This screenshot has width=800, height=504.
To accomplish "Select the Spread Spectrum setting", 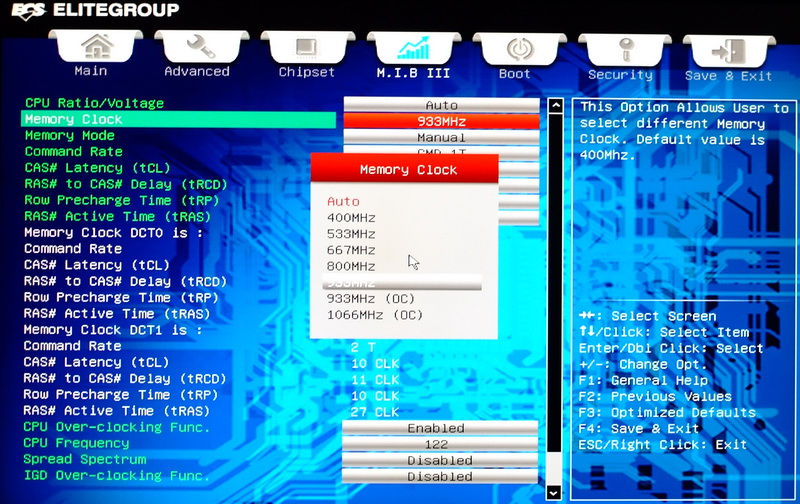I will click(x=85, y=460).
